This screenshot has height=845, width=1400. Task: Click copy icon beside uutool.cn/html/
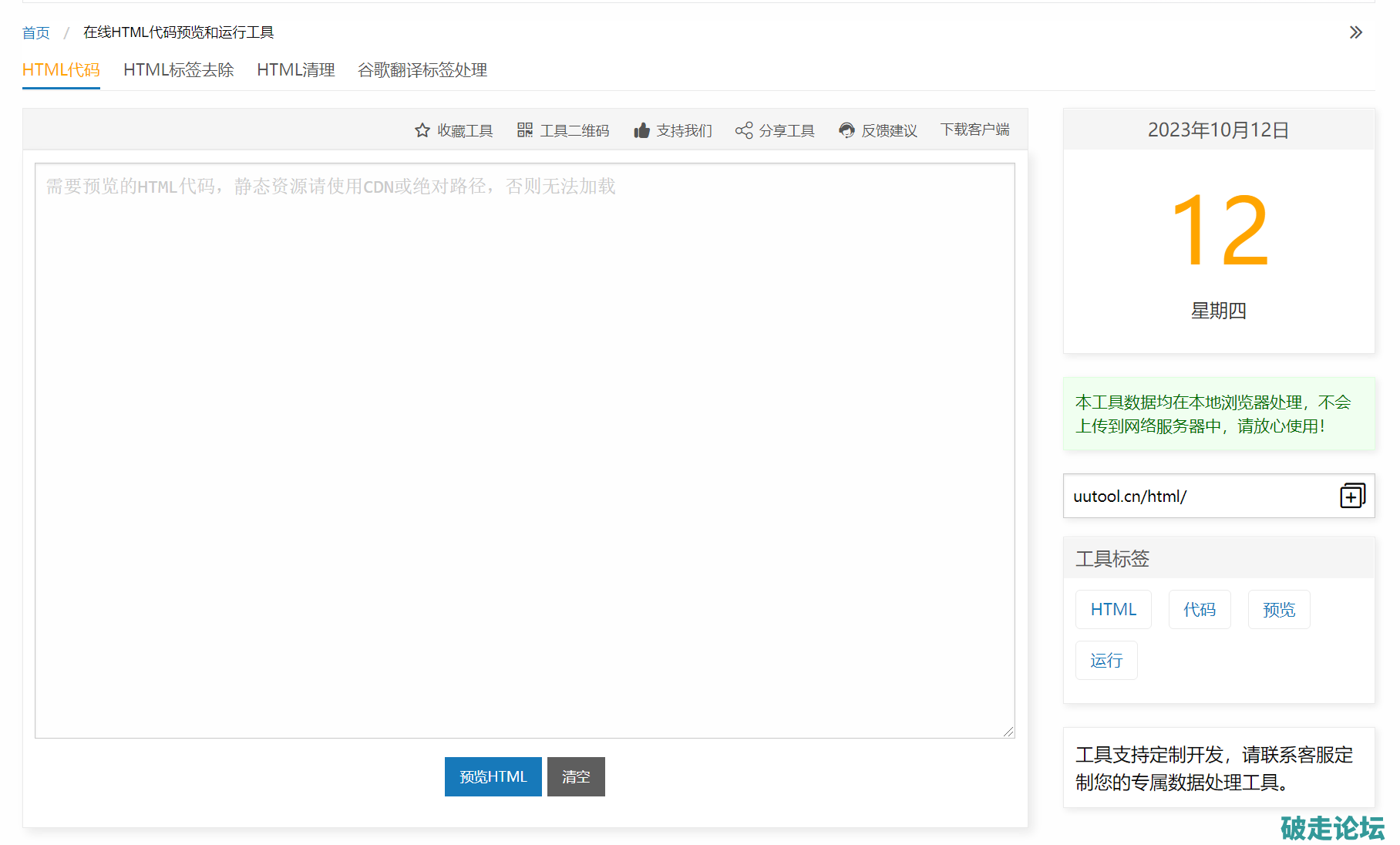tap(1352, 496)
